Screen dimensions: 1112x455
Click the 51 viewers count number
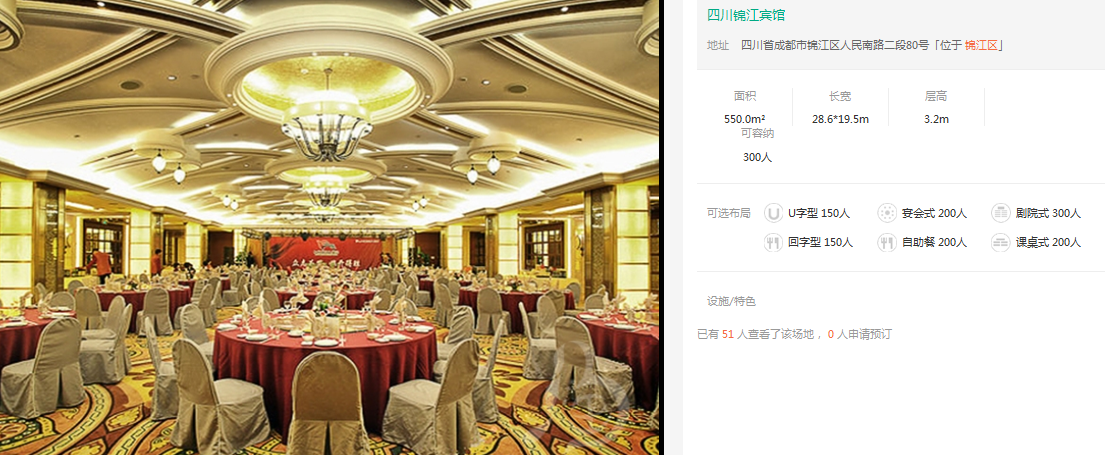point(728,334)
